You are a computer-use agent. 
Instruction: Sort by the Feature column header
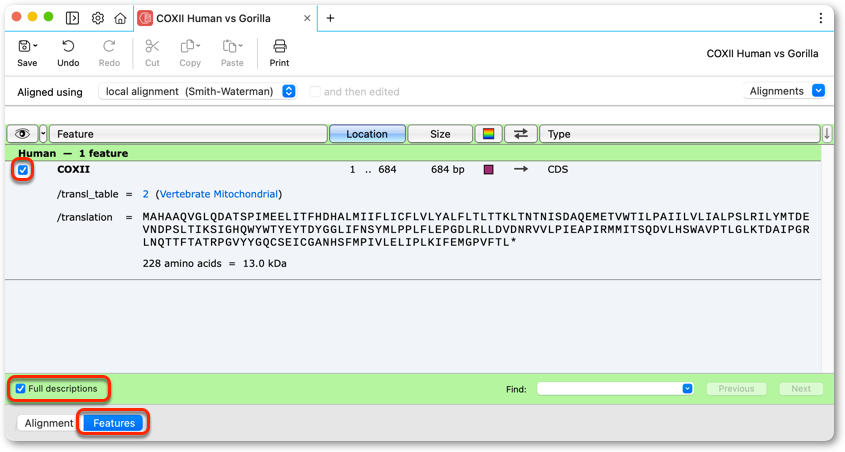tap(188, 134)
